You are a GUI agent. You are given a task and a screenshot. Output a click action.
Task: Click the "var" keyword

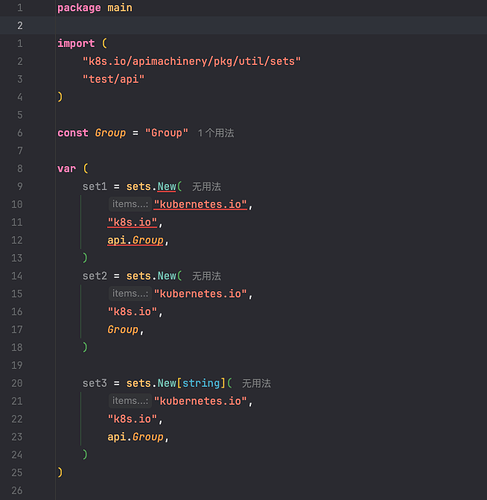67,169
